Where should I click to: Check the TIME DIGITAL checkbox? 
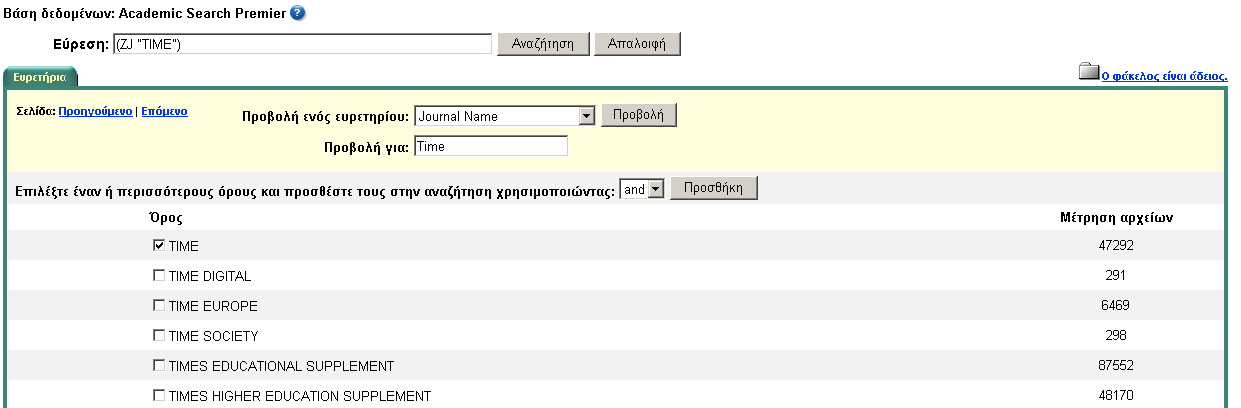159,275
